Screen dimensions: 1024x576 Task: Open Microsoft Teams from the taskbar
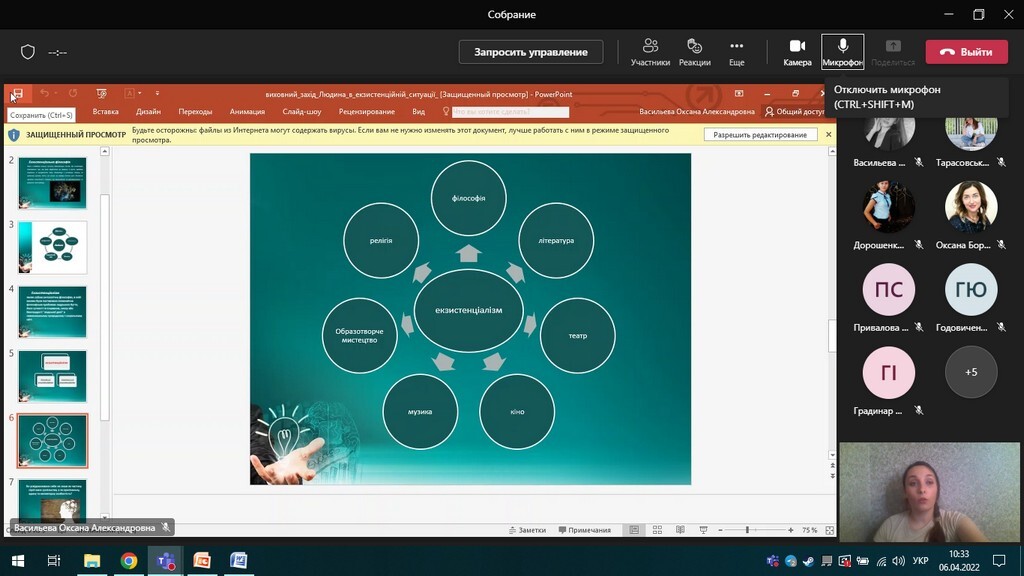point(165,560)
